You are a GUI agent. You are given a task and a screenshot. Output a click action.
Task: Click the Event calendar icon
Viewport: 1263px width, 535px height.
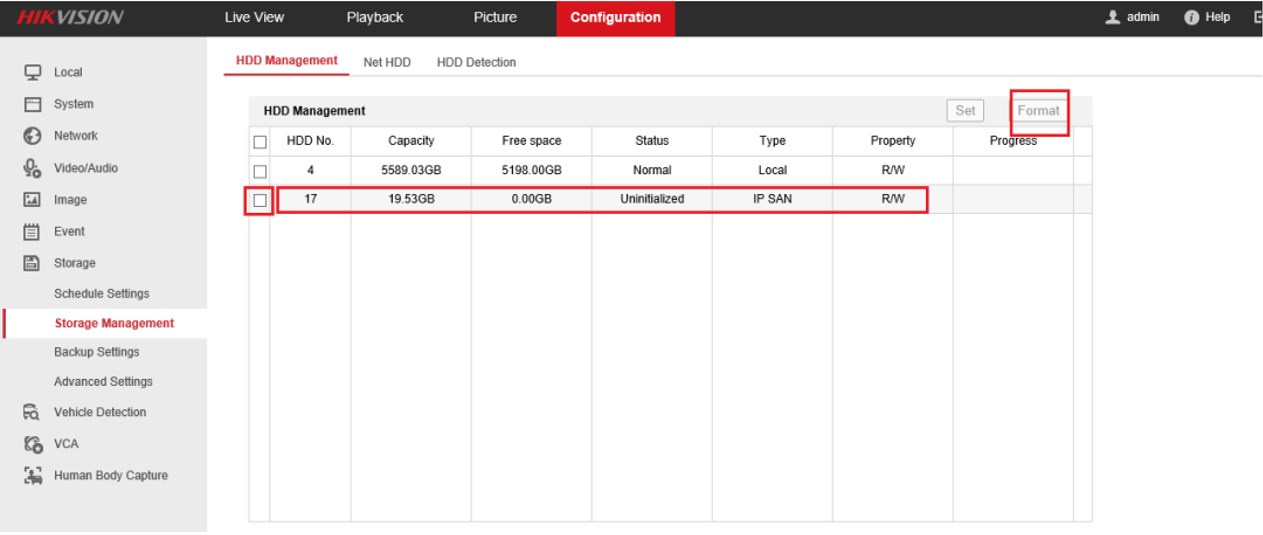click(x=33, y=231)
